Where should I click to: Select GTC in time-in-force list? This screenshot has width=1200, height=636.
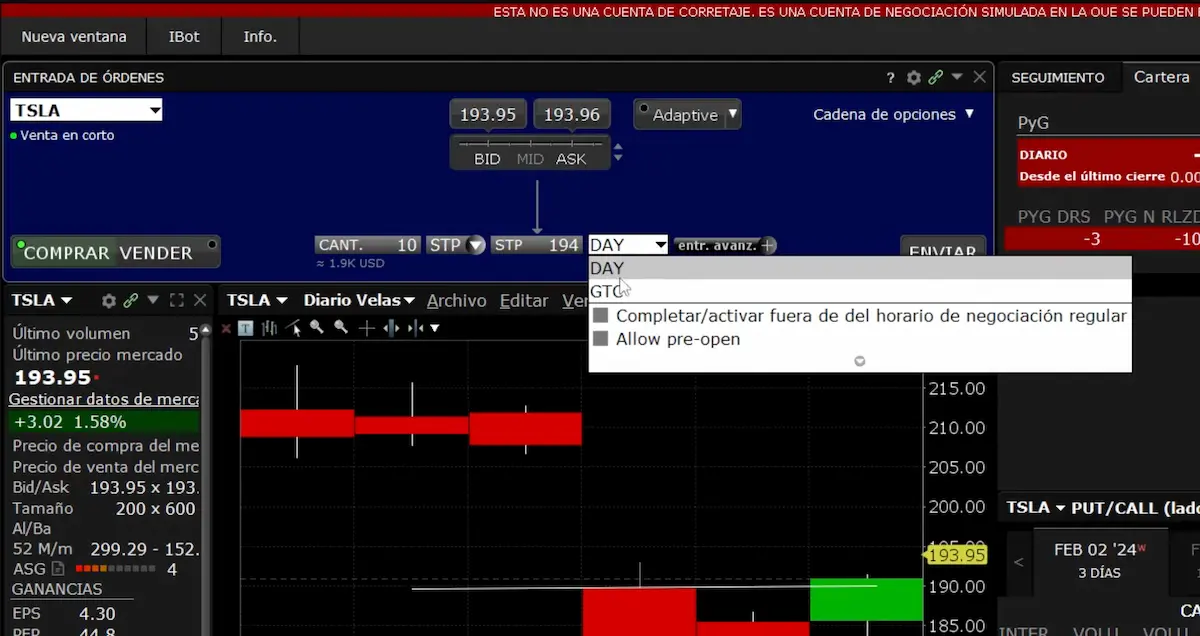point(606,292)
